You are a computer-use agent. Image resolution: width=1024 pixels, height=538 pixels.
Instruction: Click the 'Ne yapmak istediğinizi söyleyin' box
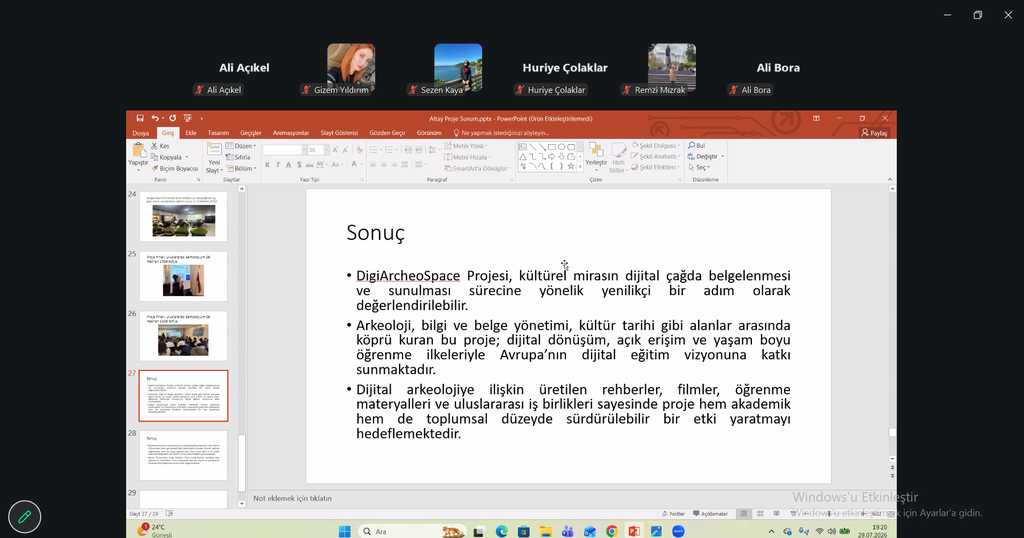click(x=501, y=133)
